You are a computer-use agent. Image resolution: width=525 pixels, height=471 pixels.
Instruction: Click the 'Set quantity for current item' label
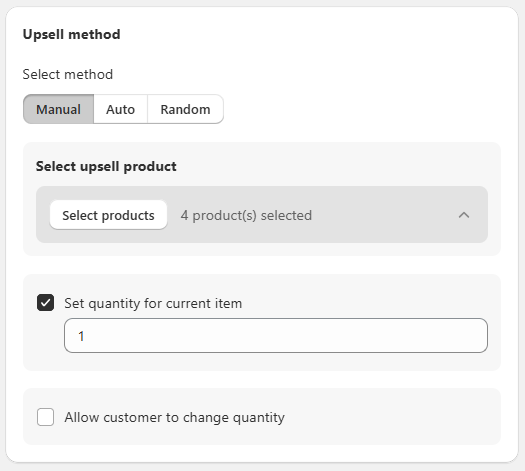point(153,303)
